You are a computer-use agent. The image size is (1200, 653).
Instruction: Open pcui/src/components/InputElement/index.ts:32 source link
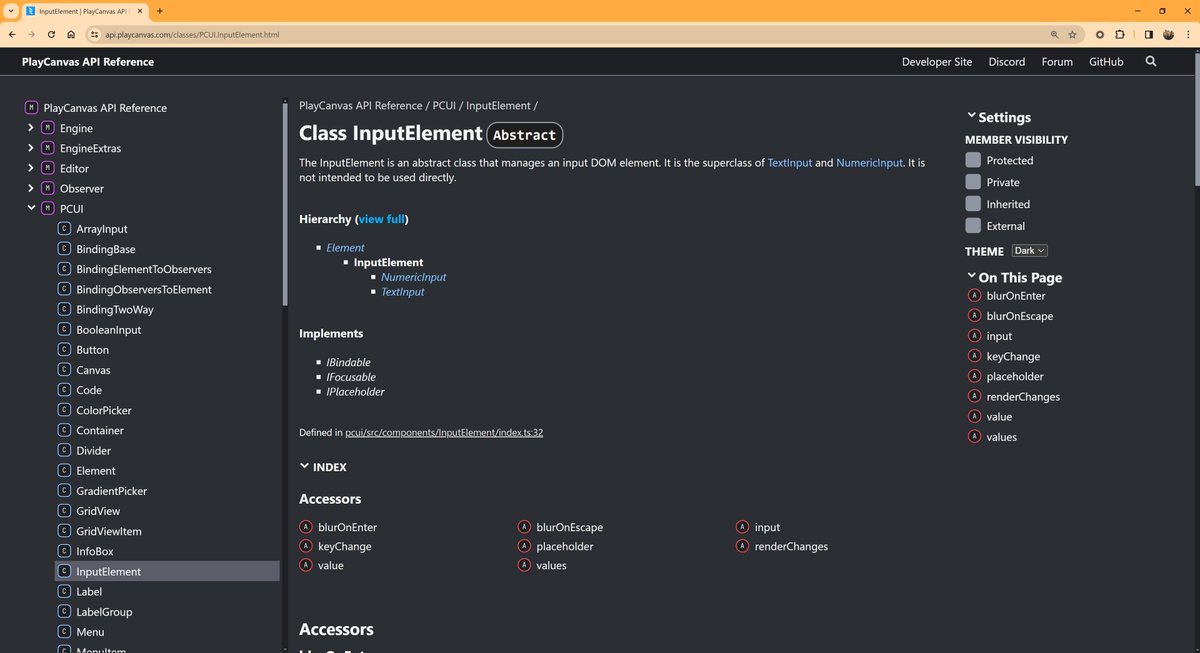tap(444, 432)
